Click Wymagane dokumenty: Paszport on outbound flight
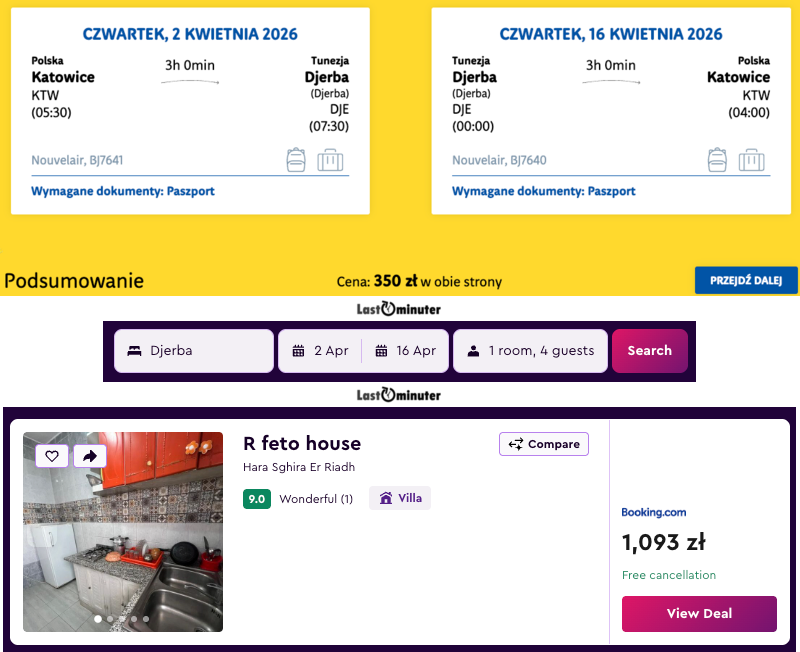Screen dimensions: 800x652 coord(123,191)
